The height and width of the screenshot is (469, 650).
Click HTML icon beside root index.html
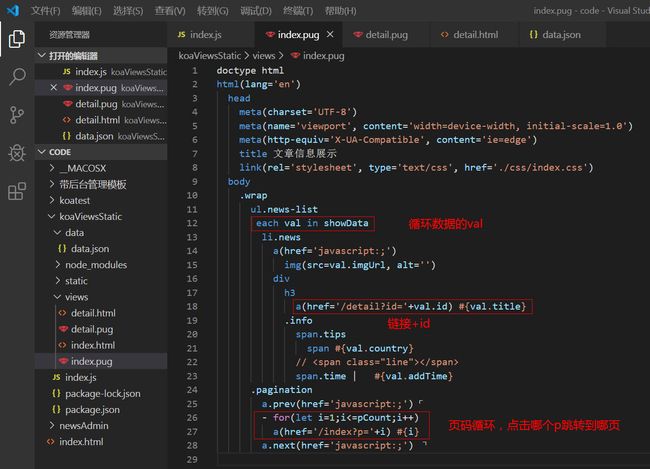click(51, 442)
